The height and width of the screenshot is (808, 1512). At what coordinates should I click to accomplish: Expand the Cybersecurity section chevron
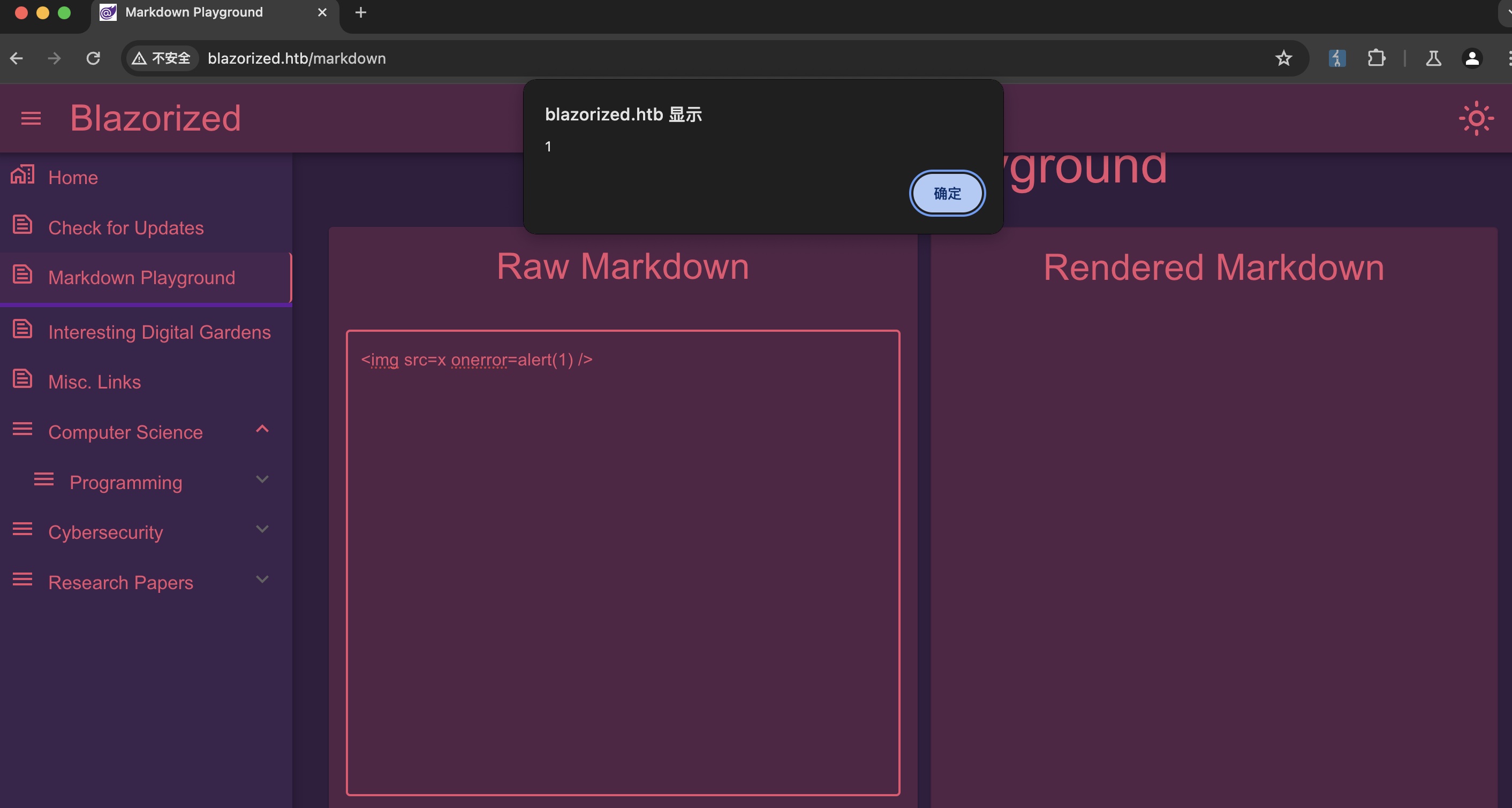pyautogui.click(x=262, y=529)
